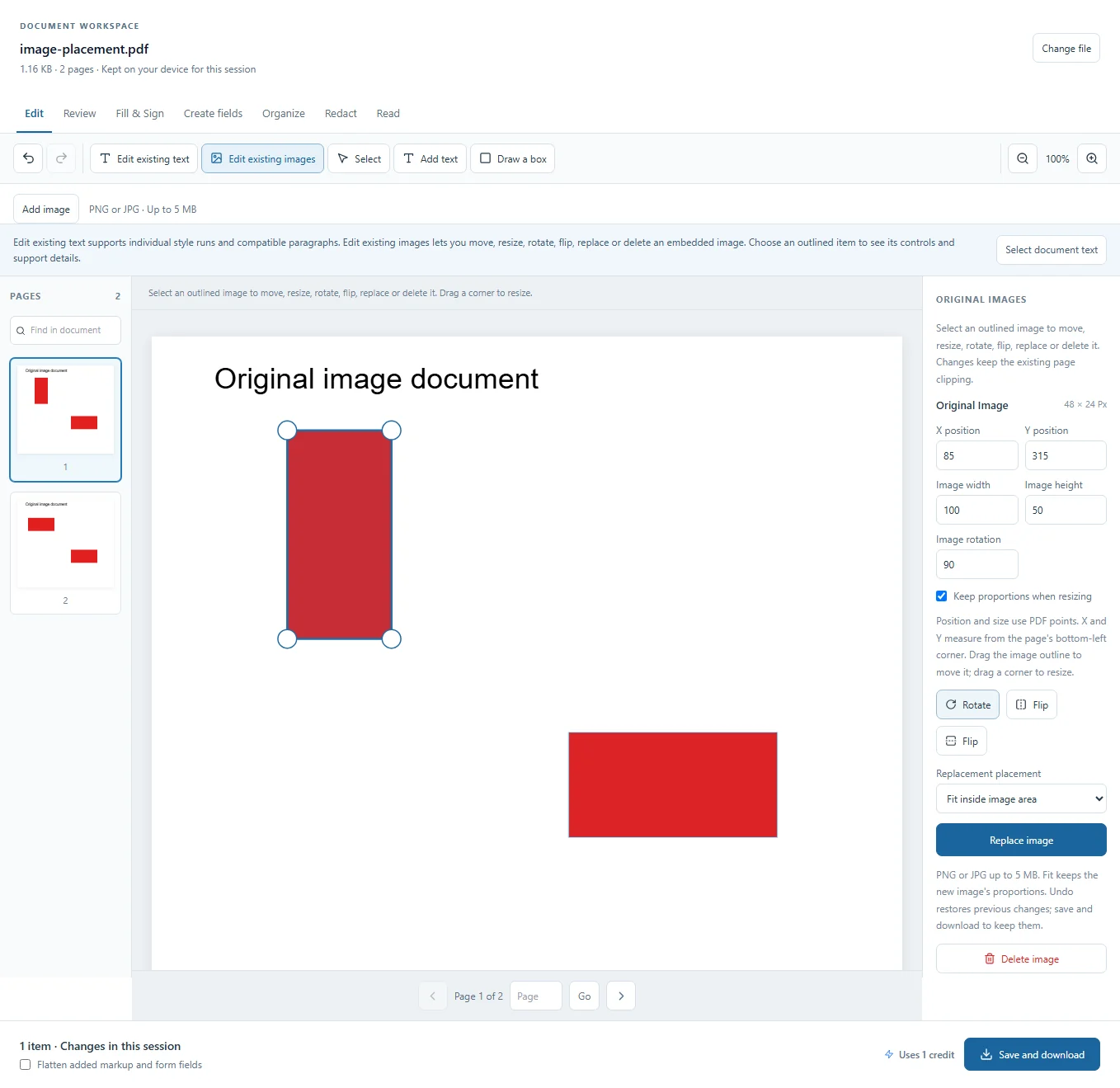Click top-right resize handle of image
Image resolution: width=1120 pixels, height=1088 pixels.
392,430
